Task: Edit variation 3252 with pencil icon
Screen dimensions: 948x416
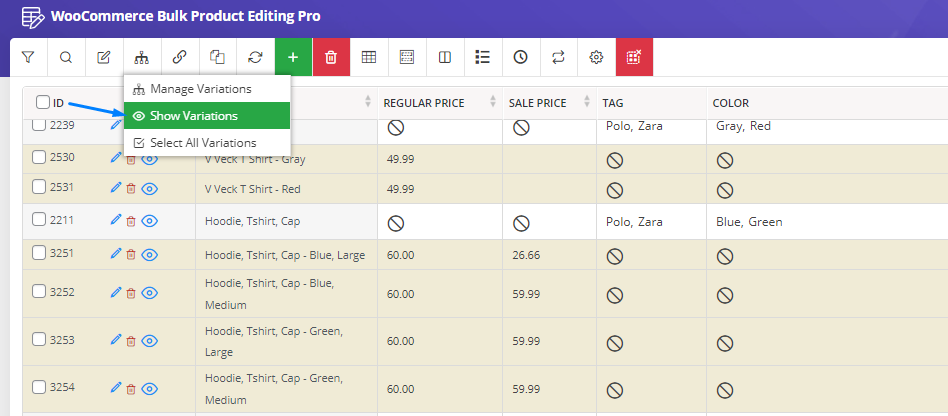Action: point(116,291)
